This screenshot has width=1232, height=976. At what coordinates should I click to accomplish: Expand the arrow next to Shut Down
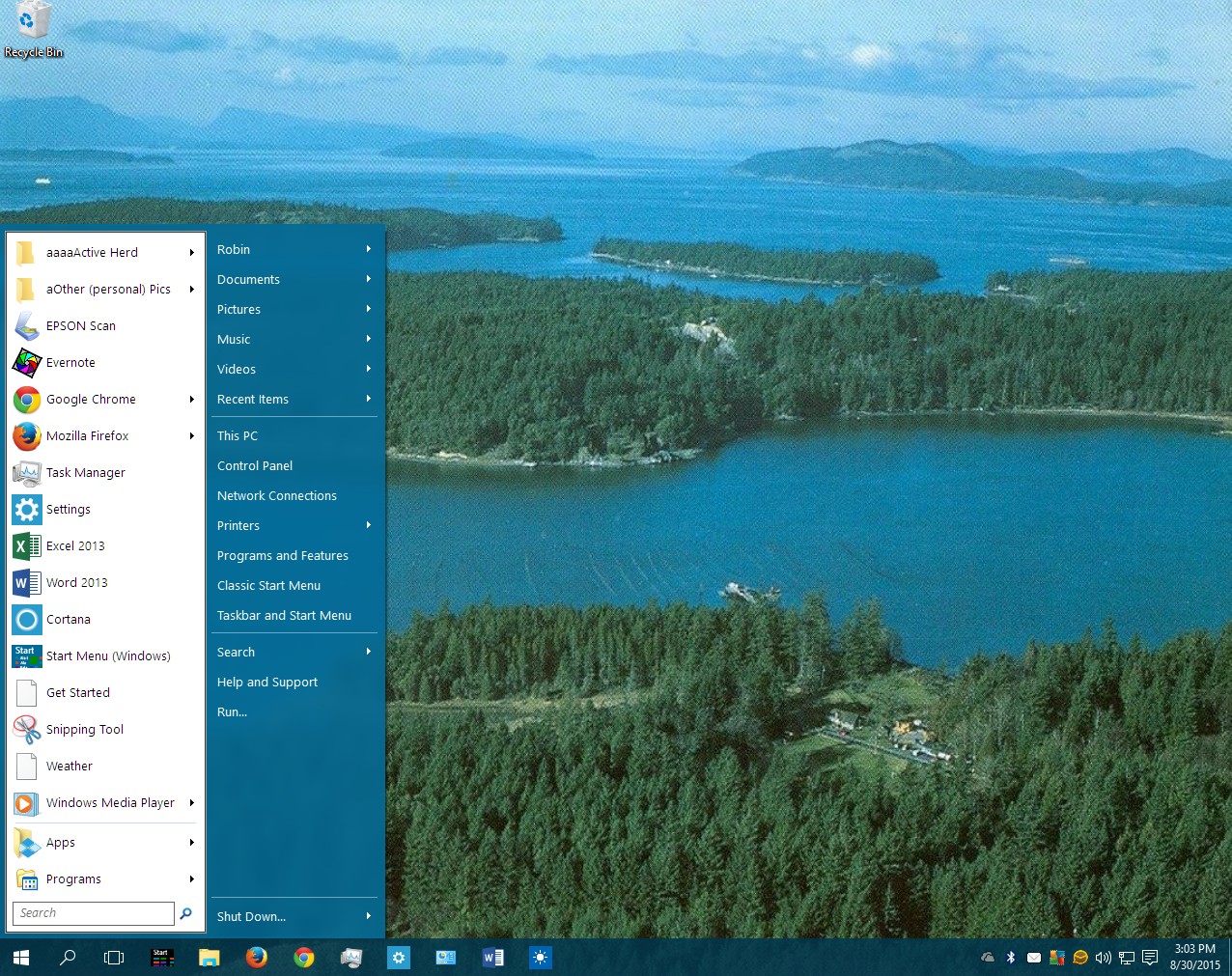point(369,916)
